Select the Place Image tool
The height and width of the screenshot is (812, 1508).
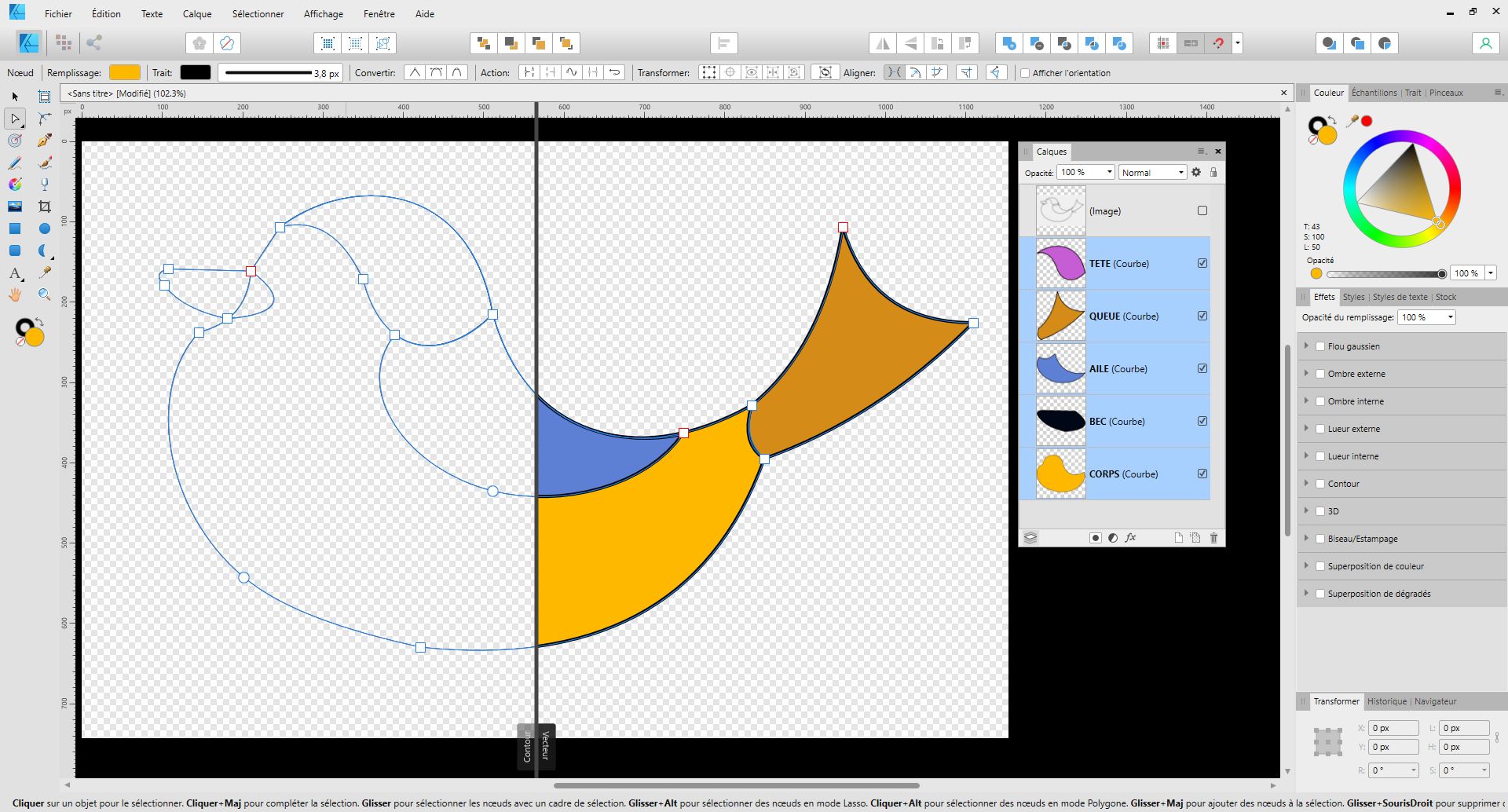pyautogui.click(x=15, y=207)
